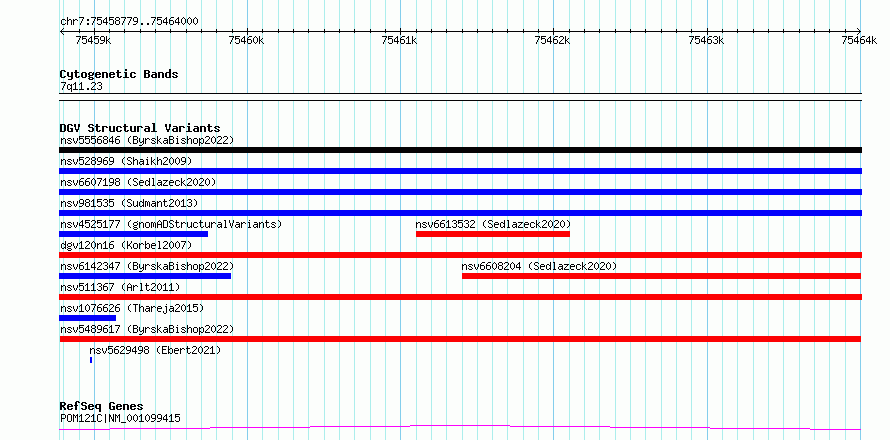Open nsv6613532 (Sedlazeck2020) variant label

point(493,224)
